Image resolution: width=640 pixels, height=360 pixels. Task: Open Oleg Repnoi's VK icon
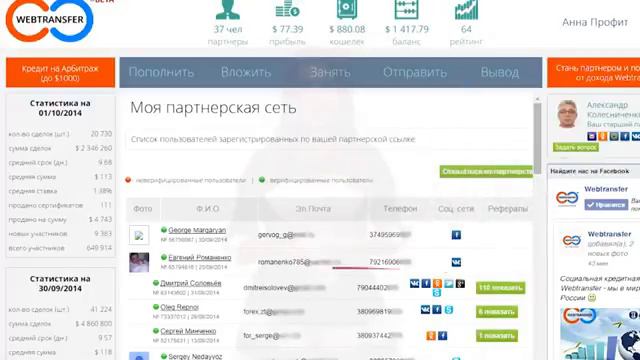[x=425, y=310]
